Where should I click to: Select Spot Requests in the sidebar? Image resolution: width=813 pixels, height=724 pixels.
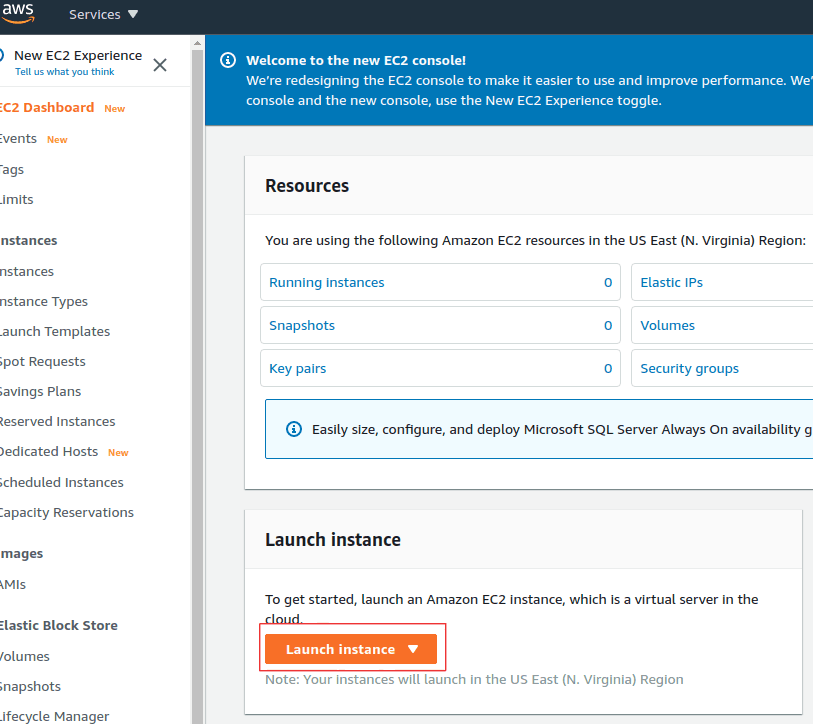(x=43, y=361)
